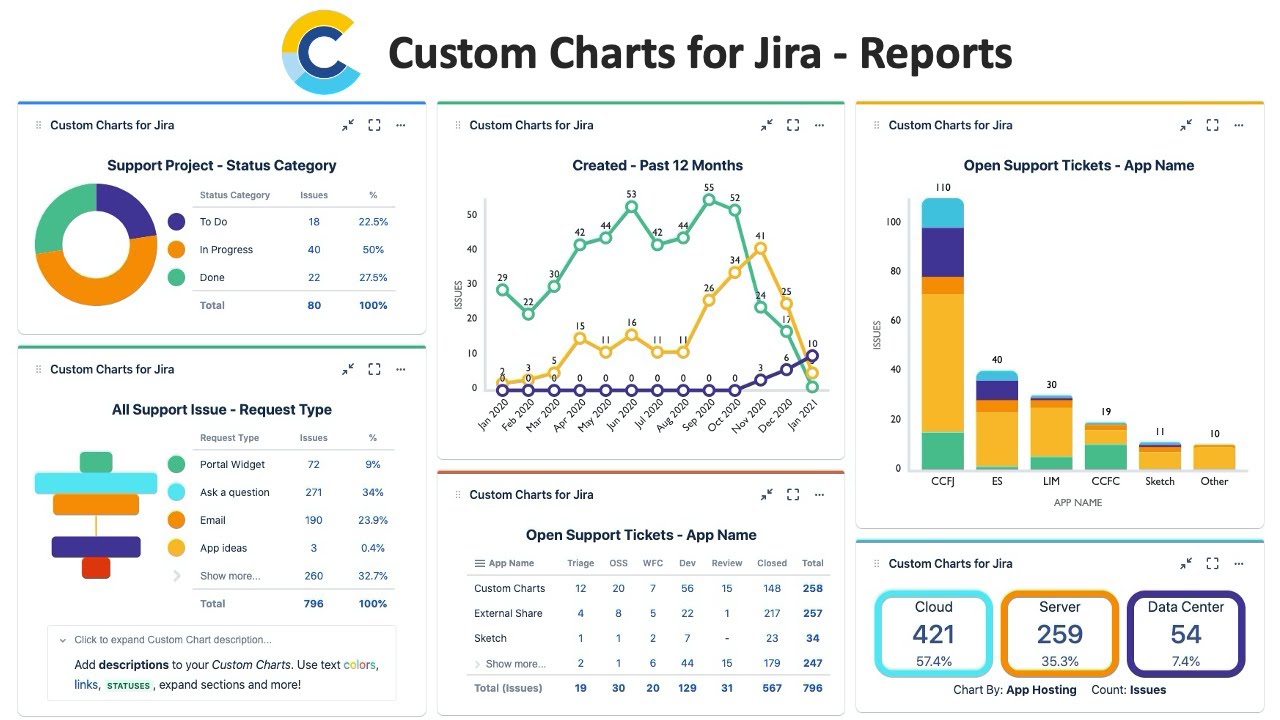Select the Server 259 tile
Viewport: 1280px width, 720px height.
click(1059, 634)
